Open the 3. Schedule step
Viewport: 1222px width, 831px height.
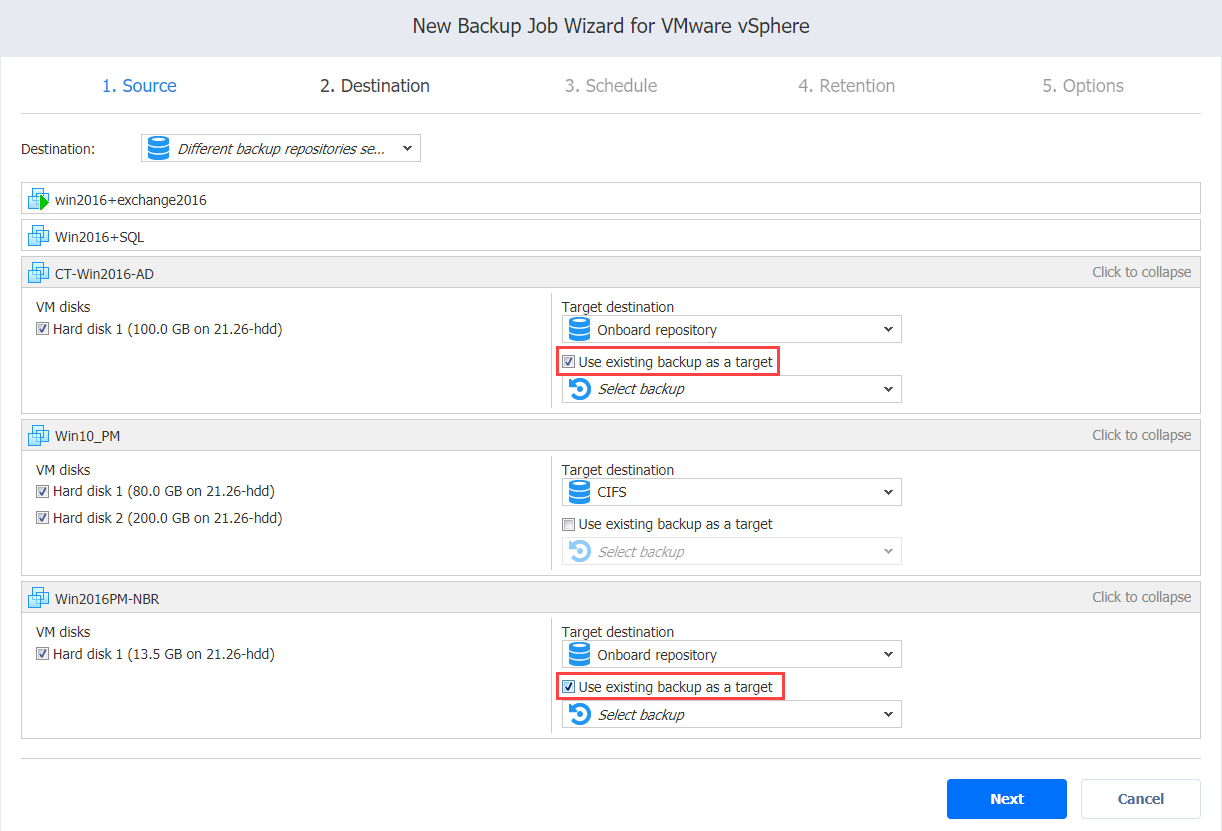[611, 86]
